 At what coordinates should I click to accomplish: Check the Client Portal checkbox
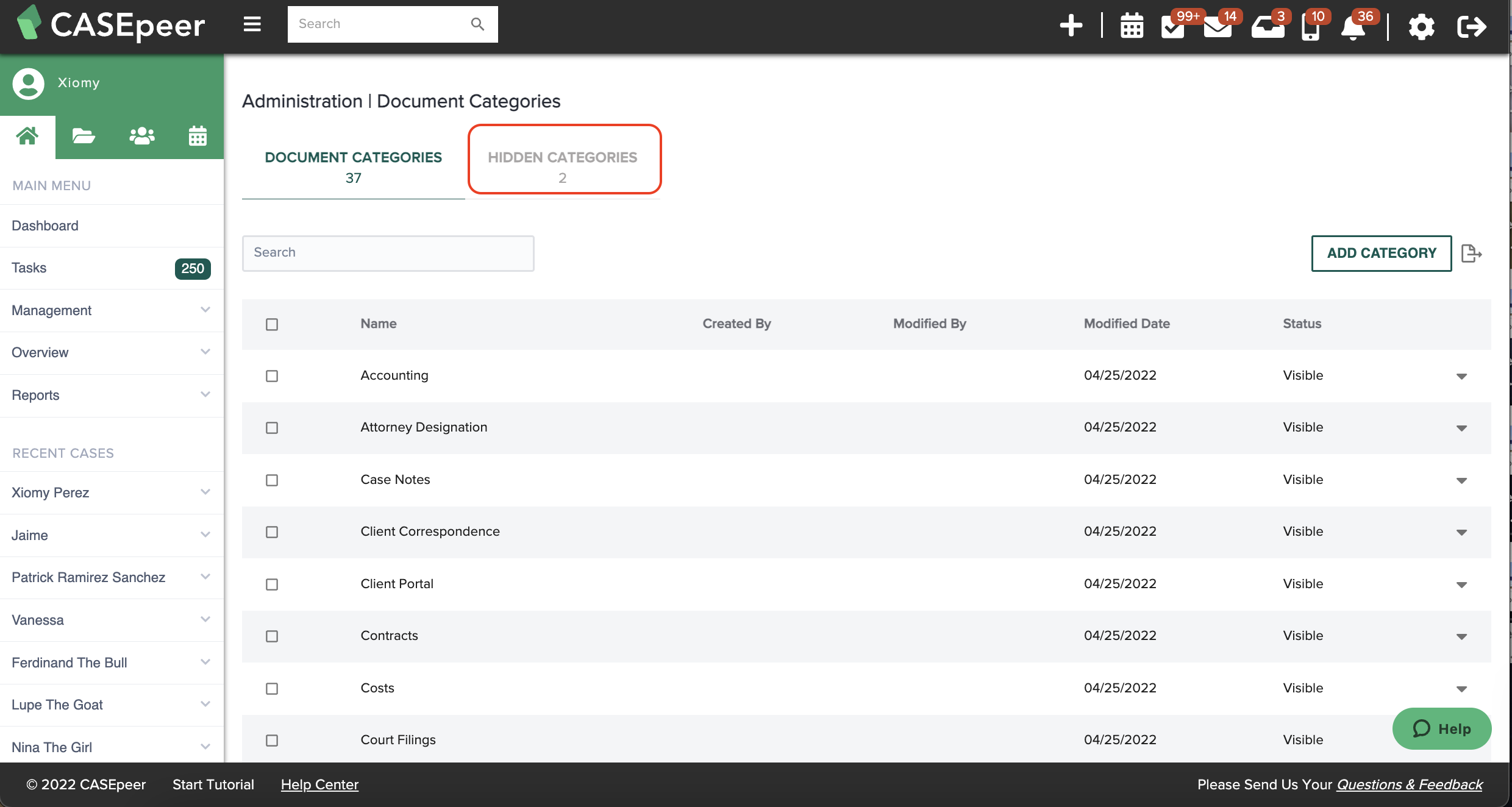(272, 585)
